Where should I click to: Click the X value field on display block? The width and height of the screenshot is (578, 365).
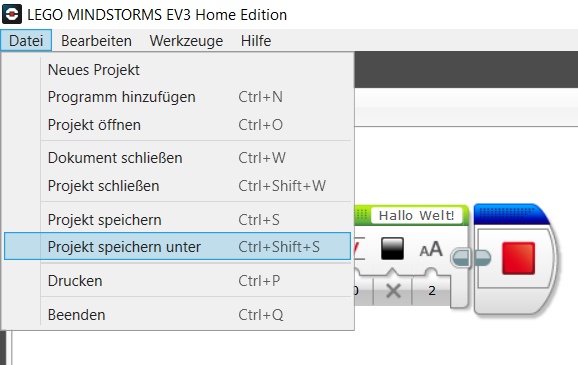tap(393, 291)
